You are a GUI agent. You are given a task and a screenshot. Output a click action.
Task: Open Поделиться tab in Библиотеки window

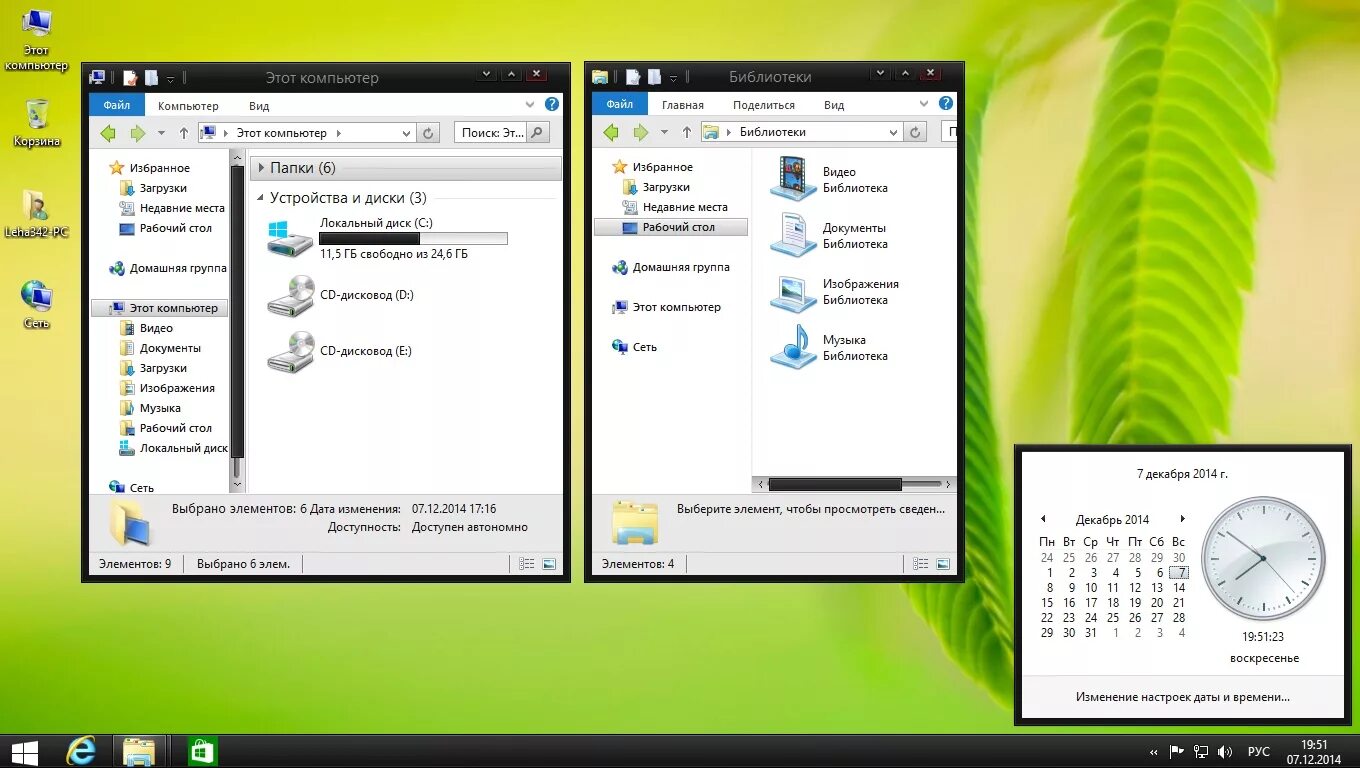[x=763, y=104]
